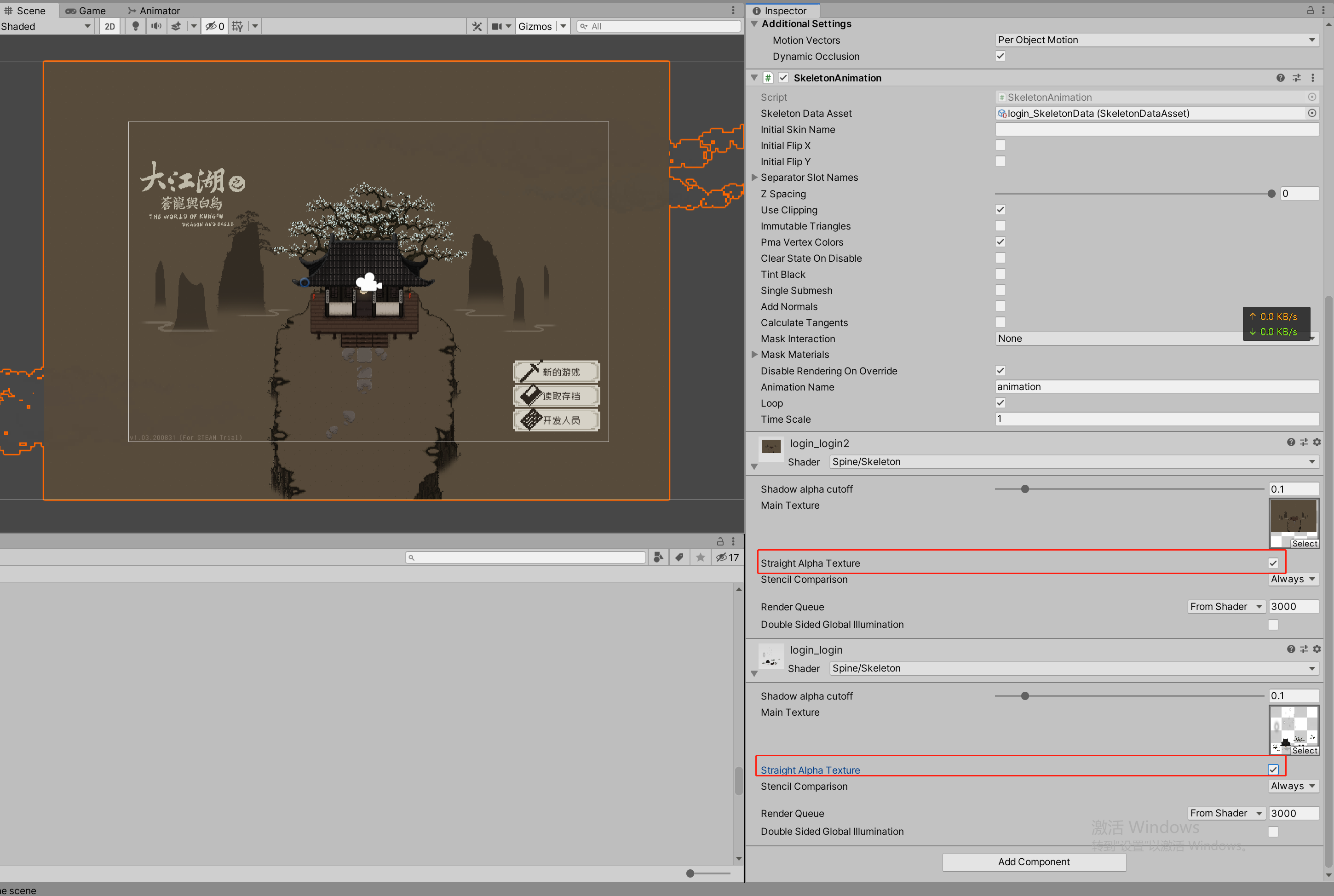Toggle 2D view mode

pos(109,26)
